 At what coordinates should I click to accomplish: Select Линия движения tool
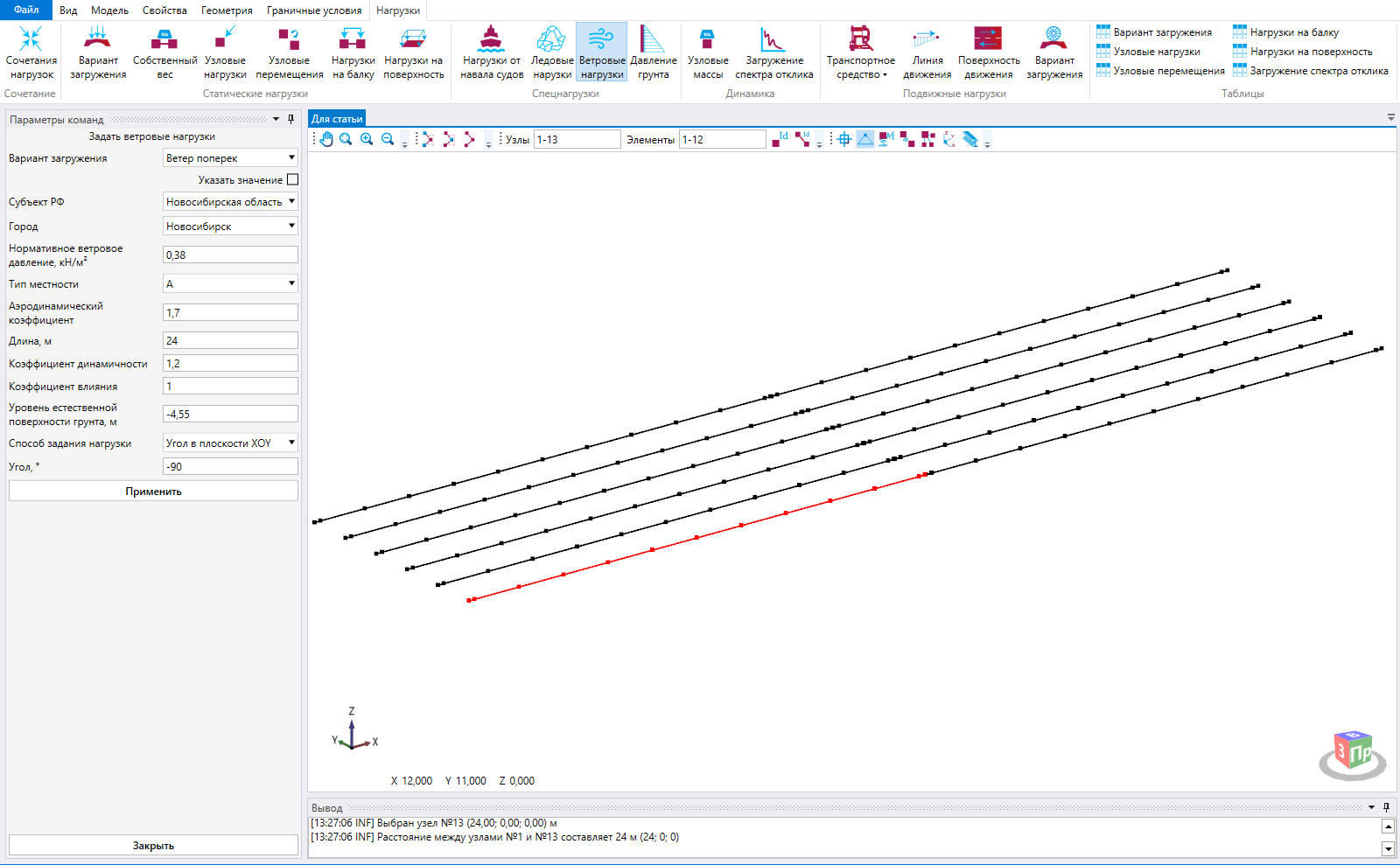(927, 52)
